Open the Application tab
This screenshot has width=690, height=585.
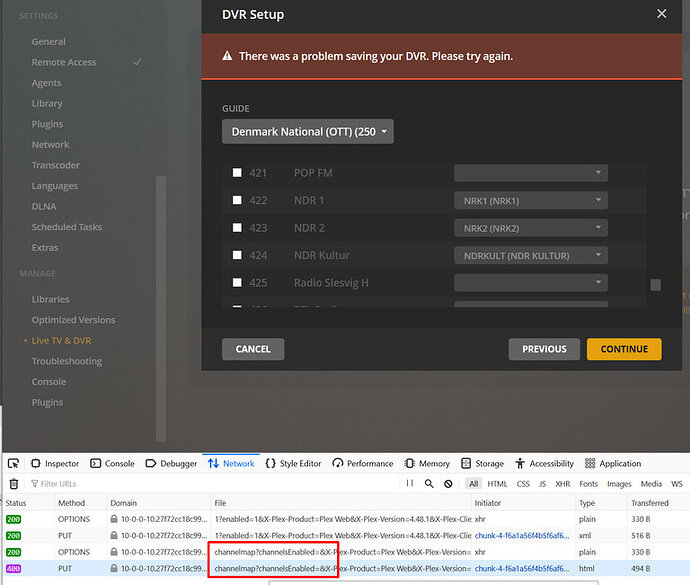pyautogui.click(x=613, y=464)
